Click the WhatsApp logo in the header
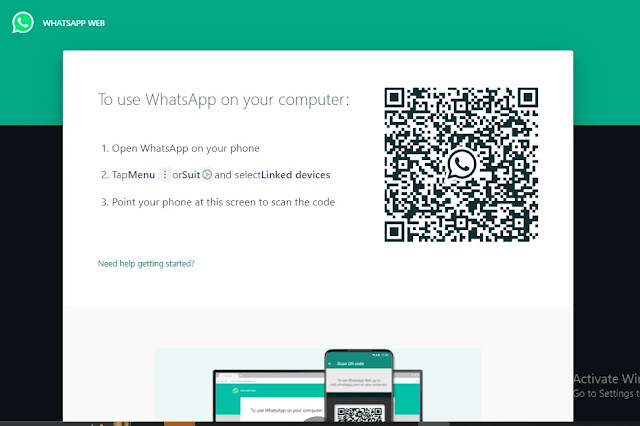 [x=22, y=22]
